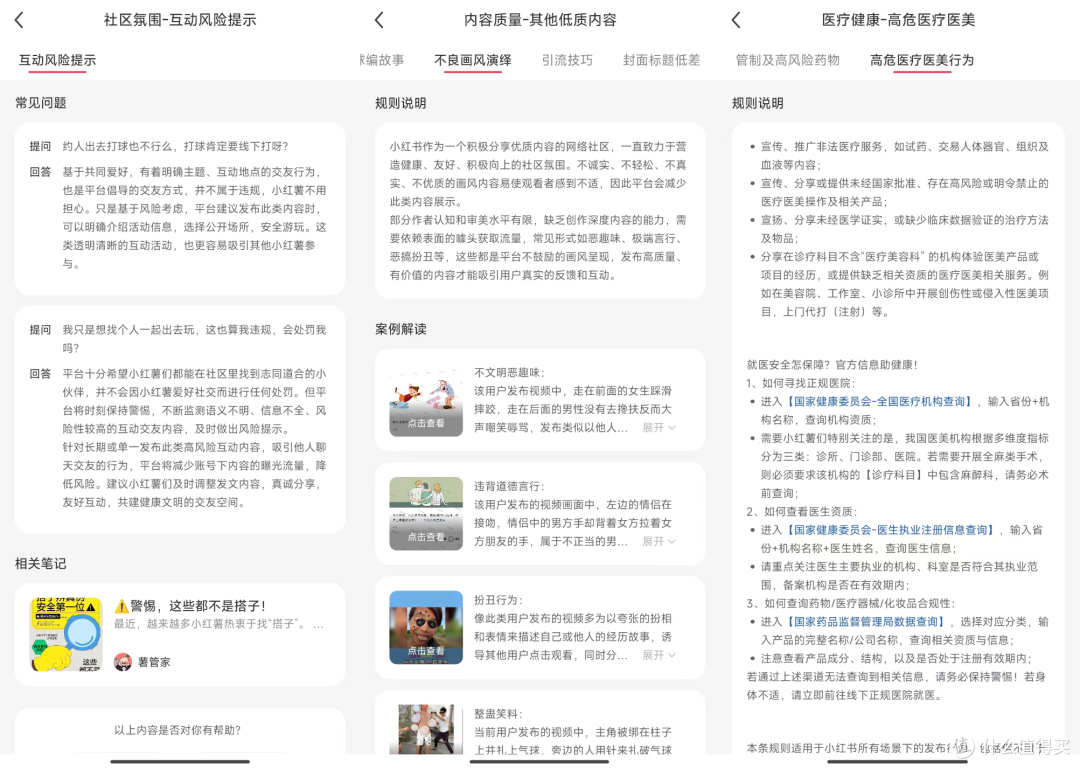
Task: Tap the 薯管家 author name
Action: click(x=154, y=662)
